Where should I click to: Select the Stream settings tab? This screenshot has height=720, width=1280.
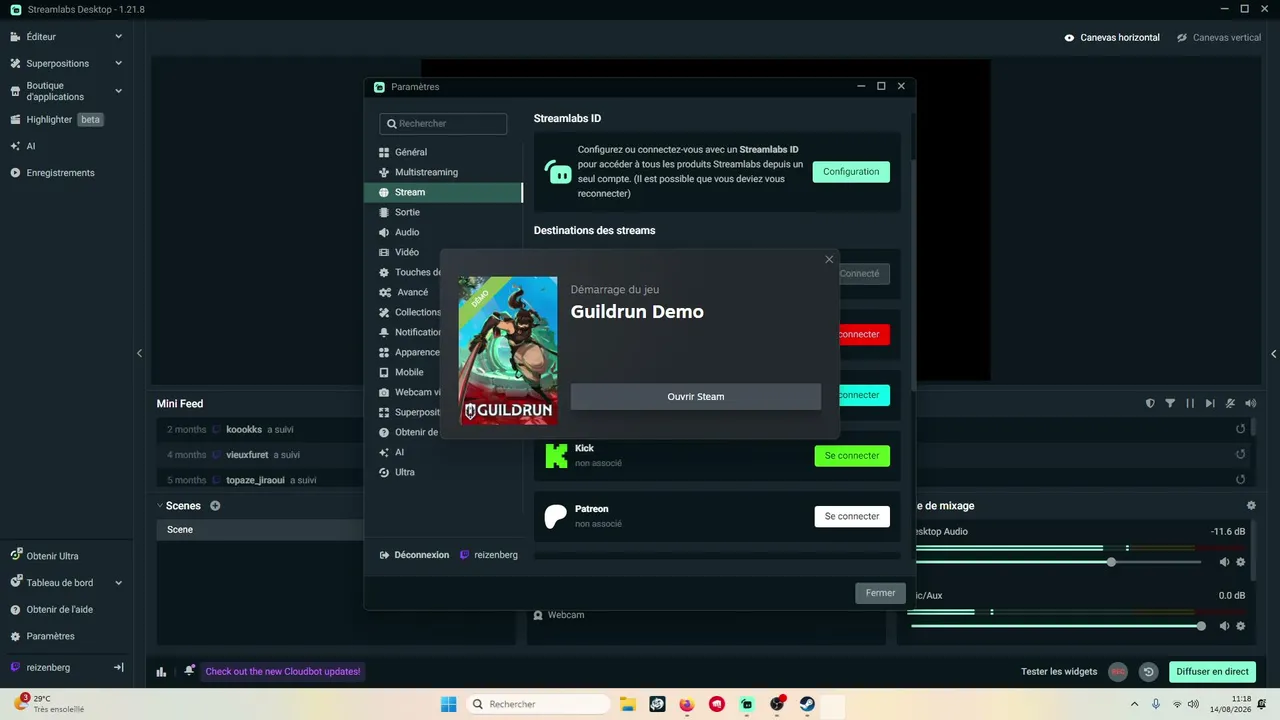[x=443, y=192]
